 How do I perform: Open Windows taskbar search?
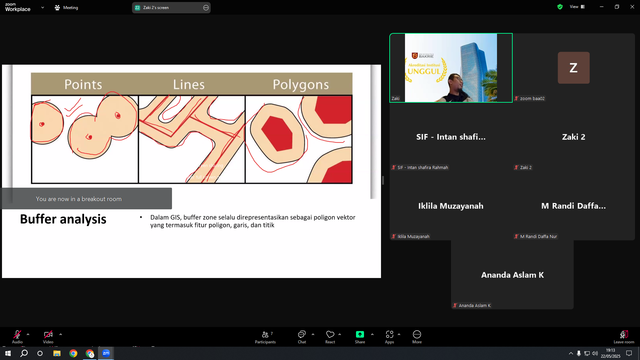(24, 353)
